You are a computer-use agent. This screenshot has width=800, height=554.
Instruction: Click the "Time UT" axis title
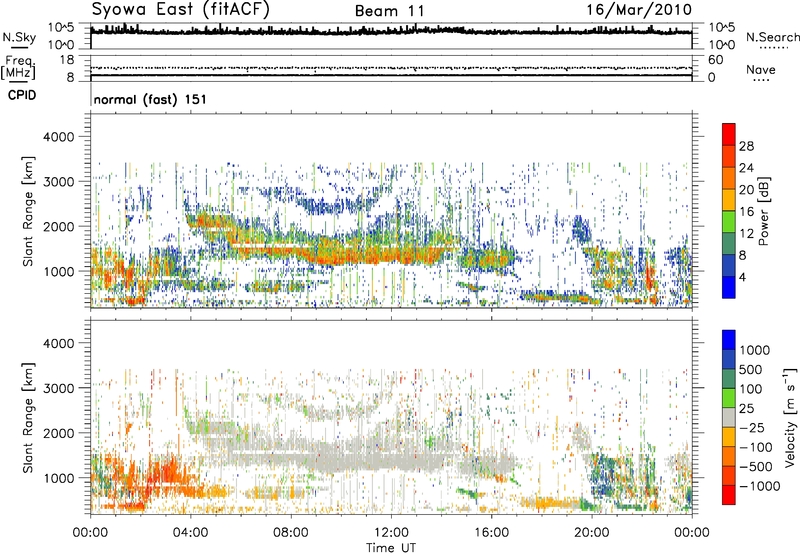coord(391,548)
